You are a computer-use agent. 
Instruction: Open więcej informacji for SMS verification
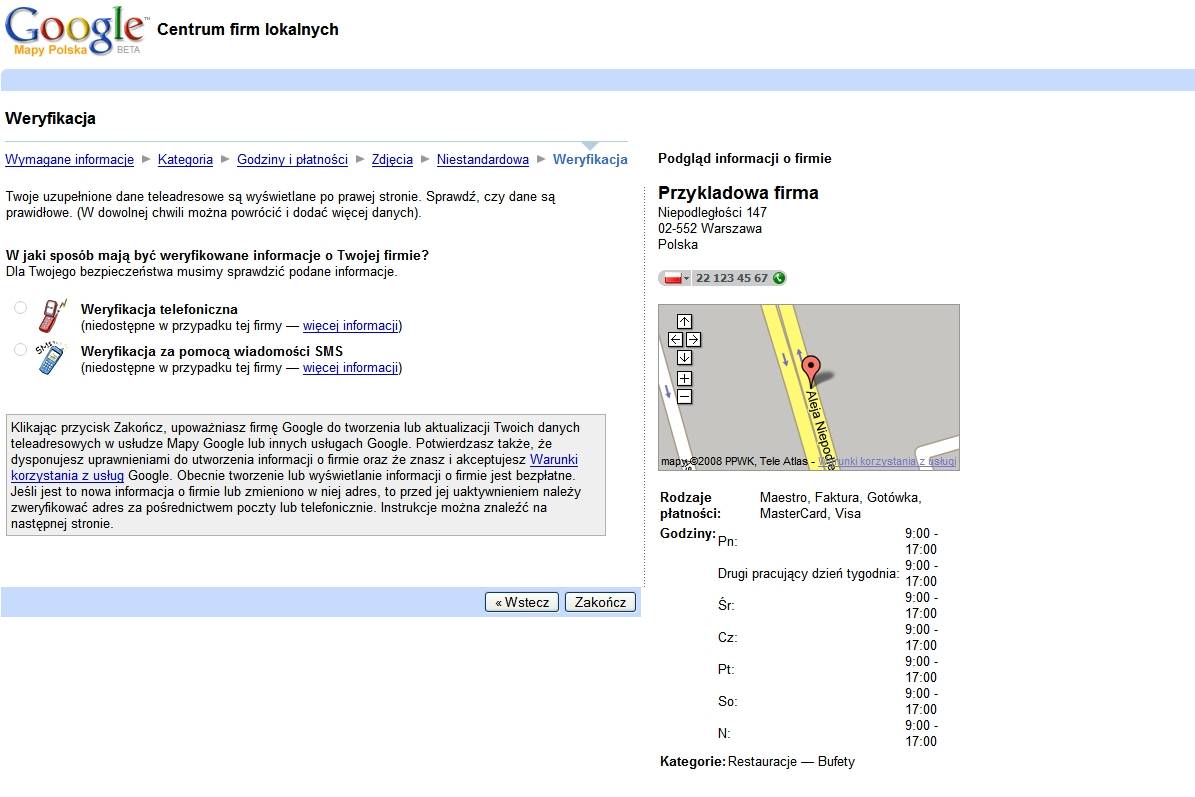pyautogui.click(x=351, y=367)
